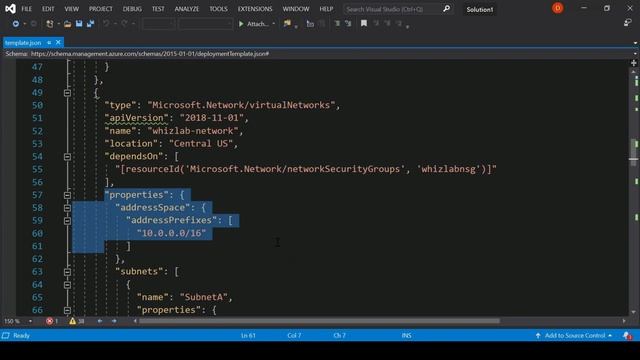The width and height of the screenshot is (640, 360).
Task: Click the horizontal scrollbar thumb
Action: (319, 321)
